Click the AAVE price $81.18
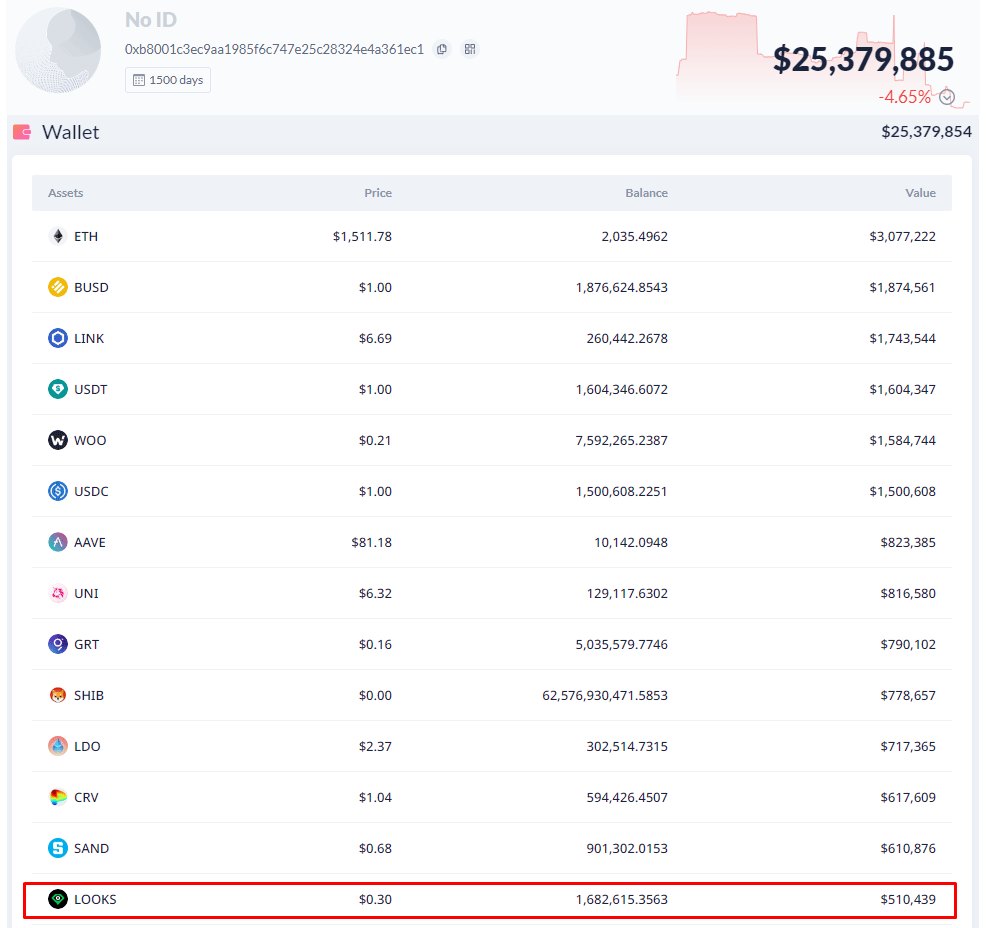Viewport: 987px width, 928px height. 371,543
